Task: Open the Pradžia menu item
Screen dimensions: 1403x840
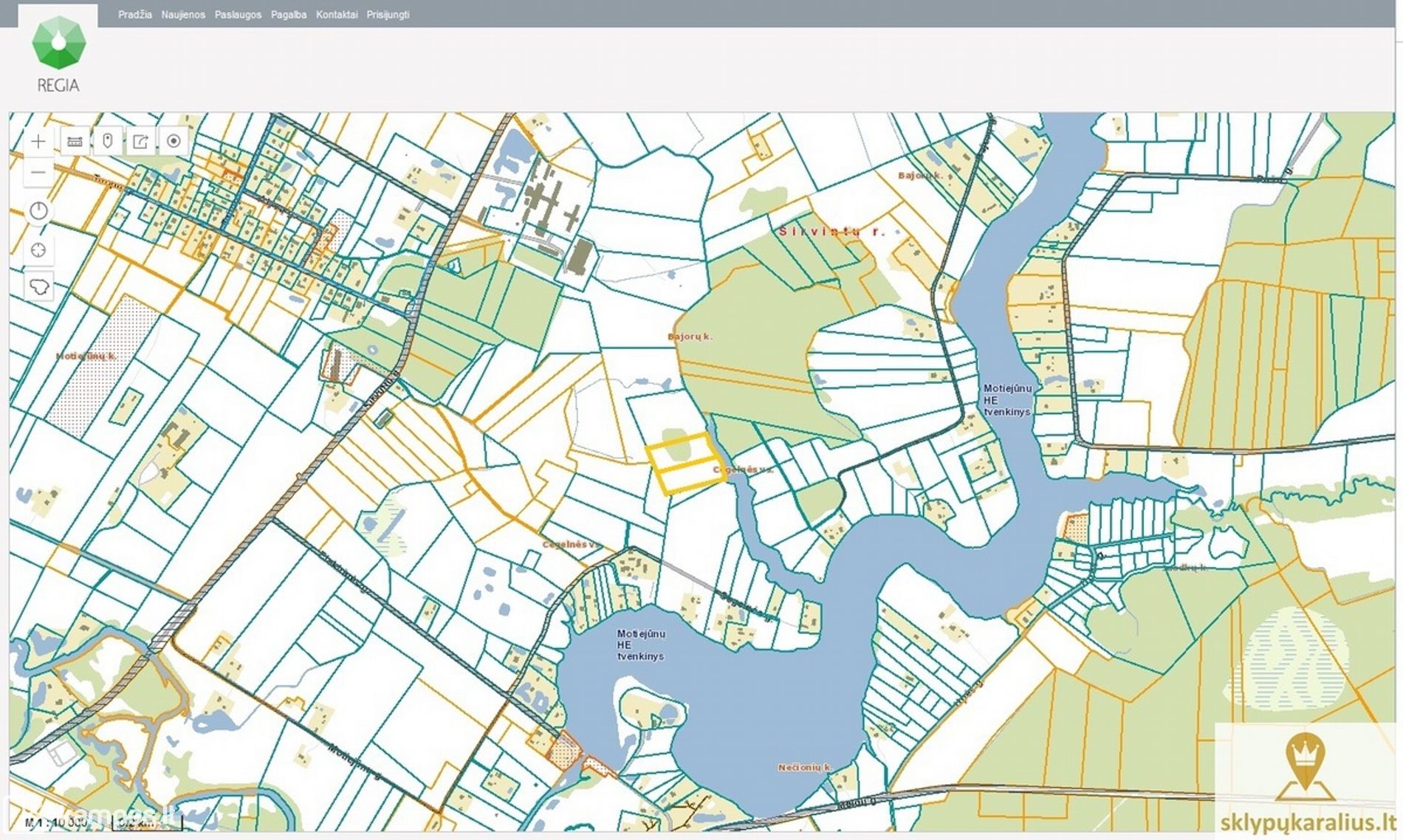Action: tap(135, 14)
